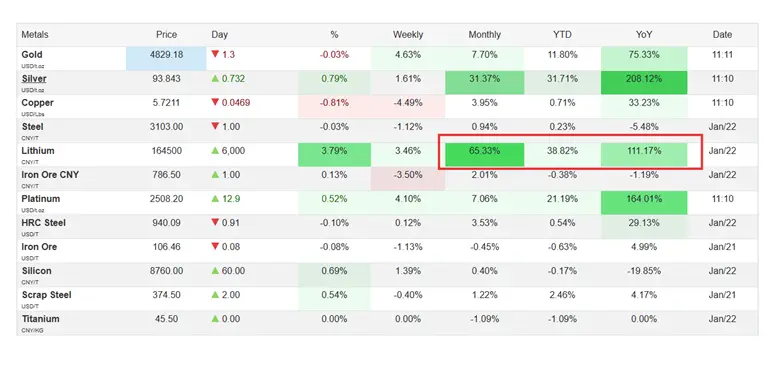
Task: Open the Titanium commodity link
Action: click(40, 319)
